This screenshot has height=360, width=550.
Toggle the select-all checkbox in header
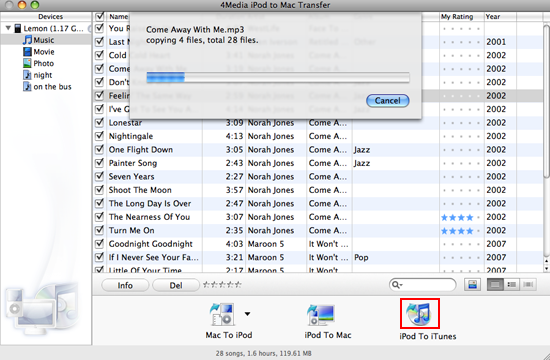click(x=100, y=16)
